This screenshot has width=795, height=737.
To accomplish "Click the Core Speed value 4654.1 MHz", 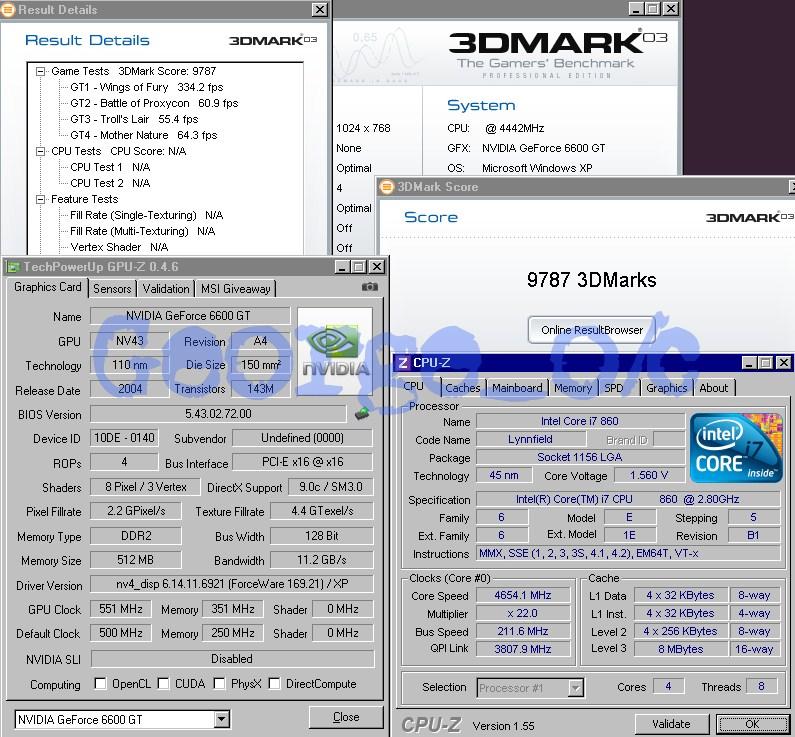I will click(523, 595).
